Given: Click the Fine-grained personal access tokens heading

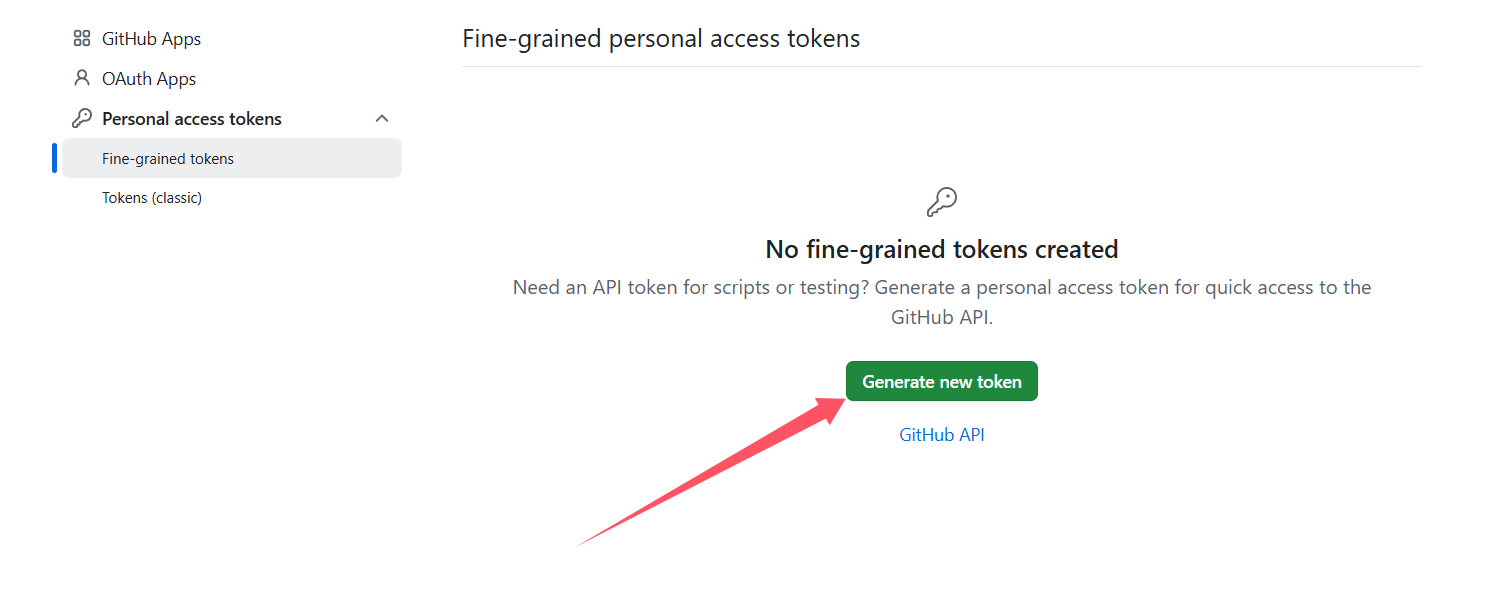Looking at the screenshot, I should coord(661,39).
